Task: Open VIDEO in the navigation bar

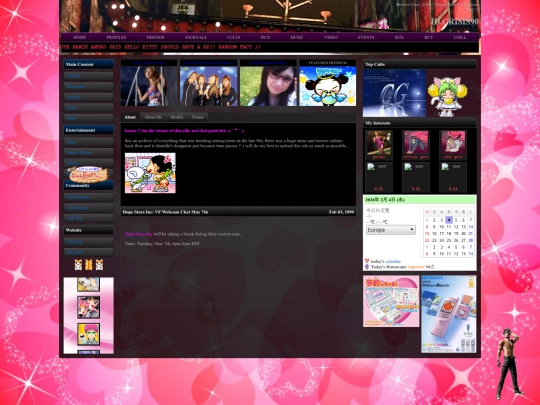Action: click(x=331, y=37)
